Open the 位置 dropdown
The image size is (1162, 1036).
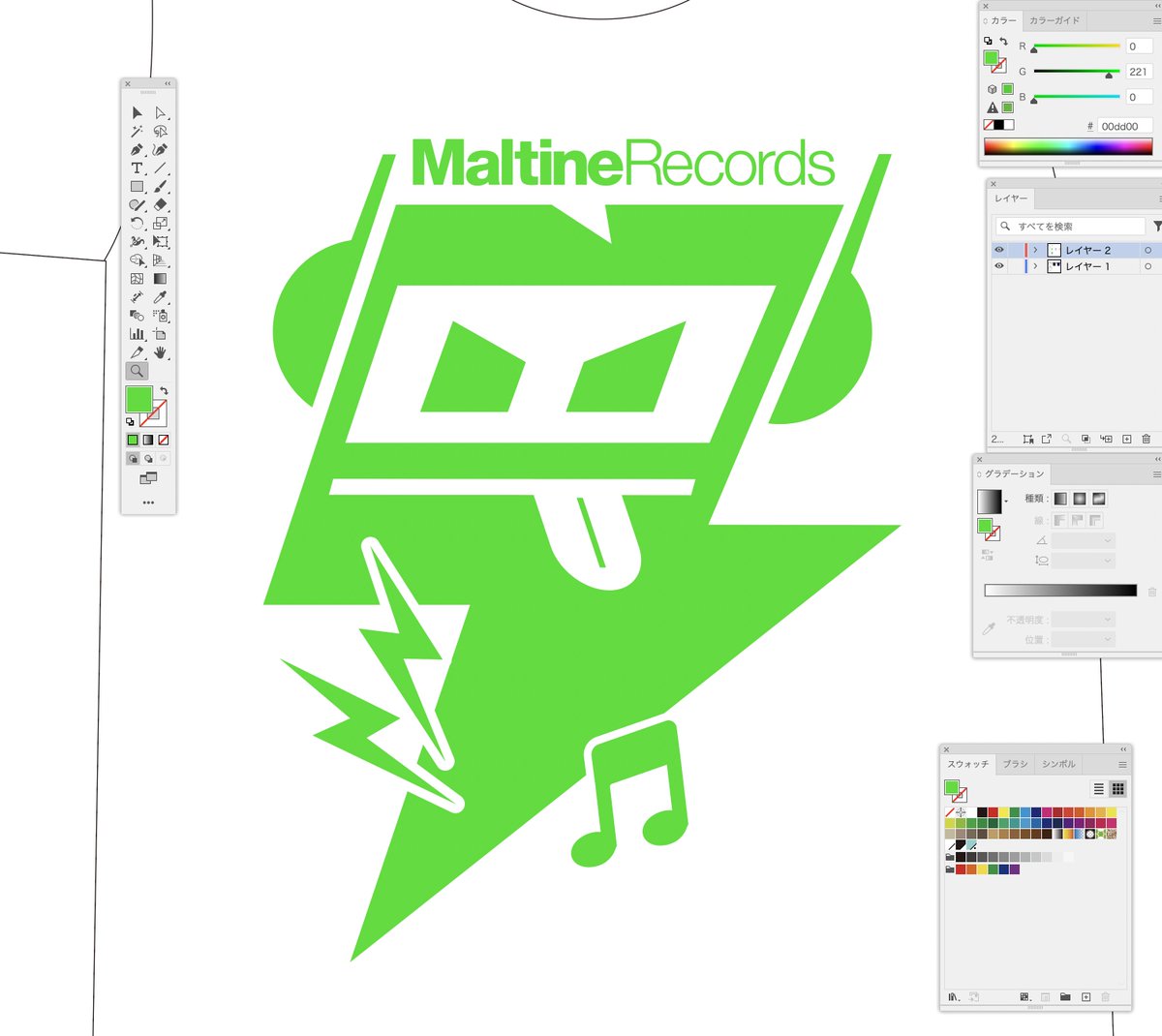[x=1108, y=640]
